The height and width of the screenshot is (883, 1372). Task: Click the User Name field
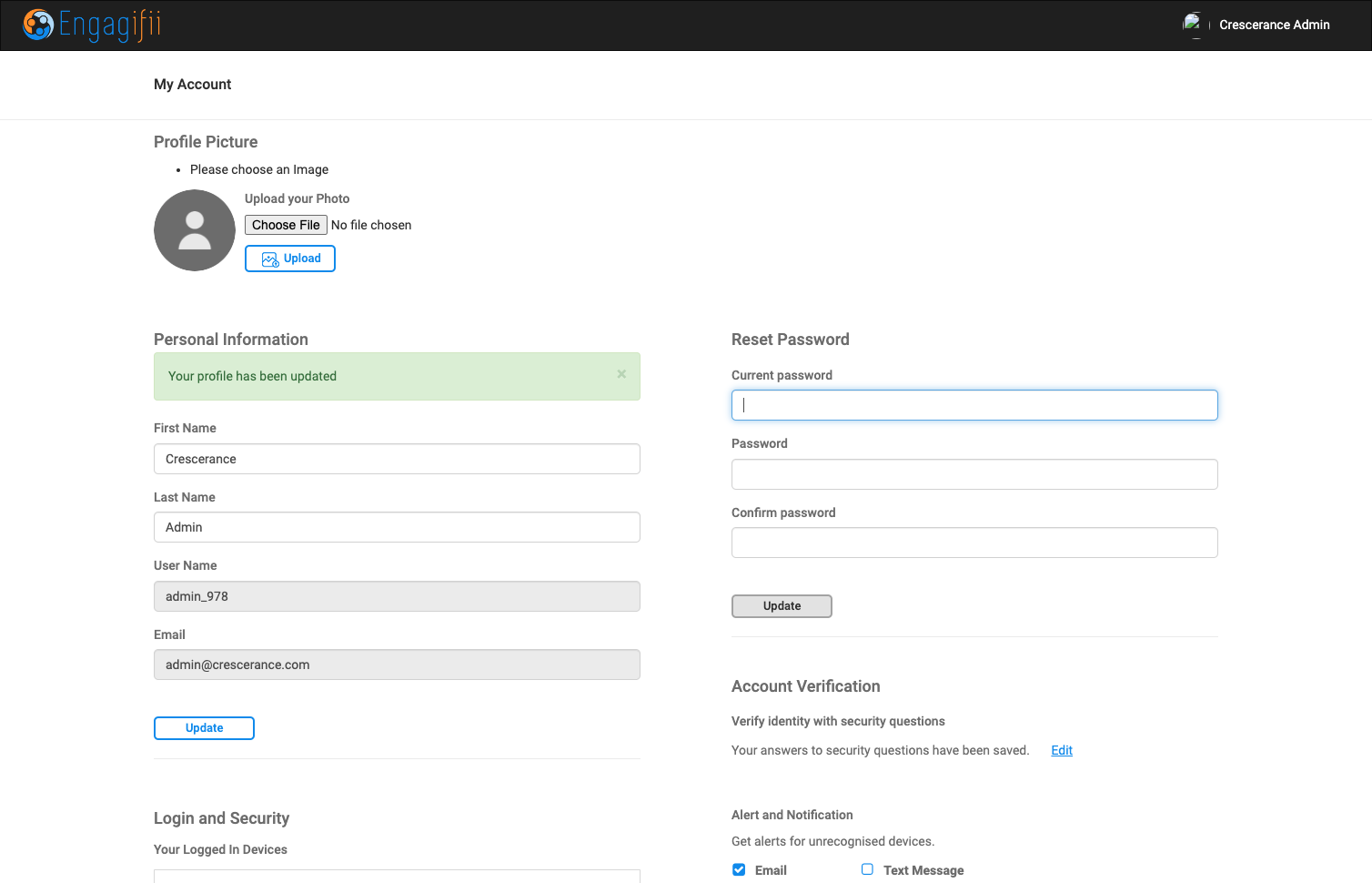click(x=397, y=596)
